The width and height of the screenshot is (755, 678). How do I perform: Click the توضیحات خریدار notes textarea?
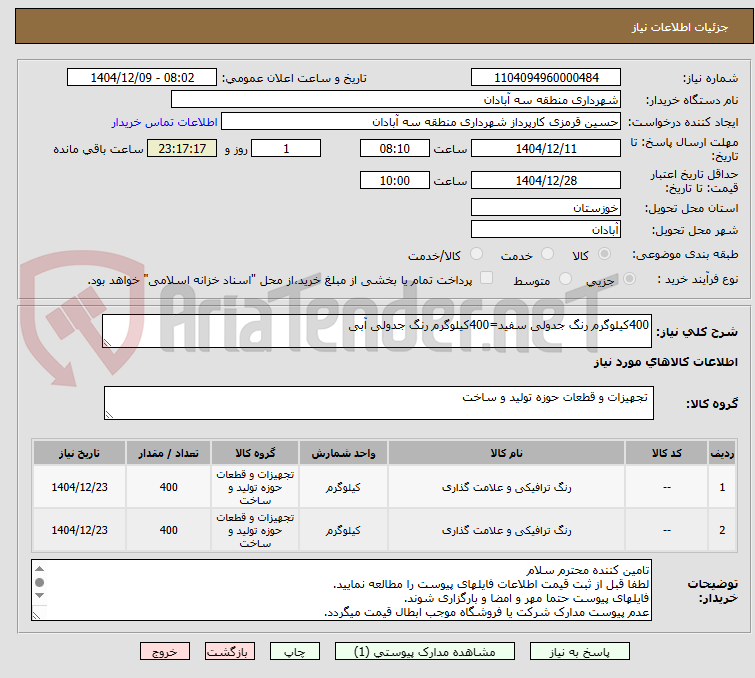341,590
